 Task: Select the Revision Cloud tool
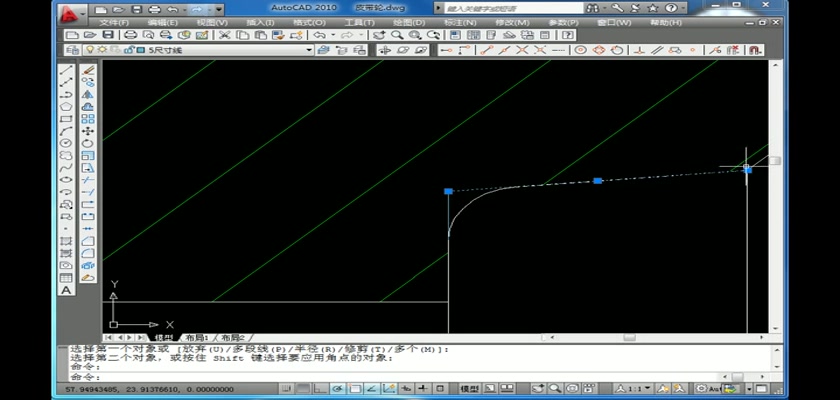coord(66,155)
